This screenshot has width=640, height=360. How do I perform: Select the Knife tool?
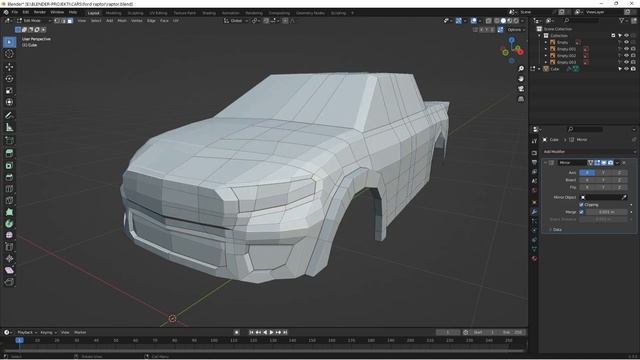coord(9,200)
